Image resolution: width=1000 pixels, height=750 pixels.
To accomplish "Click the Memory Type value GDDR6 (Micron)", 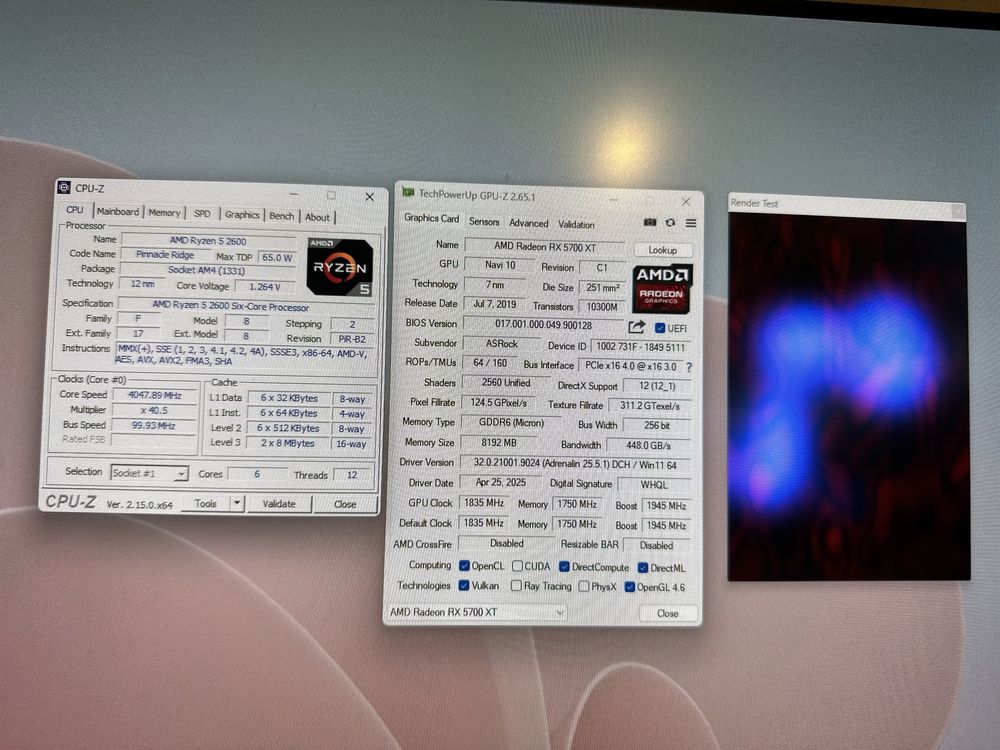I will 511,422.
